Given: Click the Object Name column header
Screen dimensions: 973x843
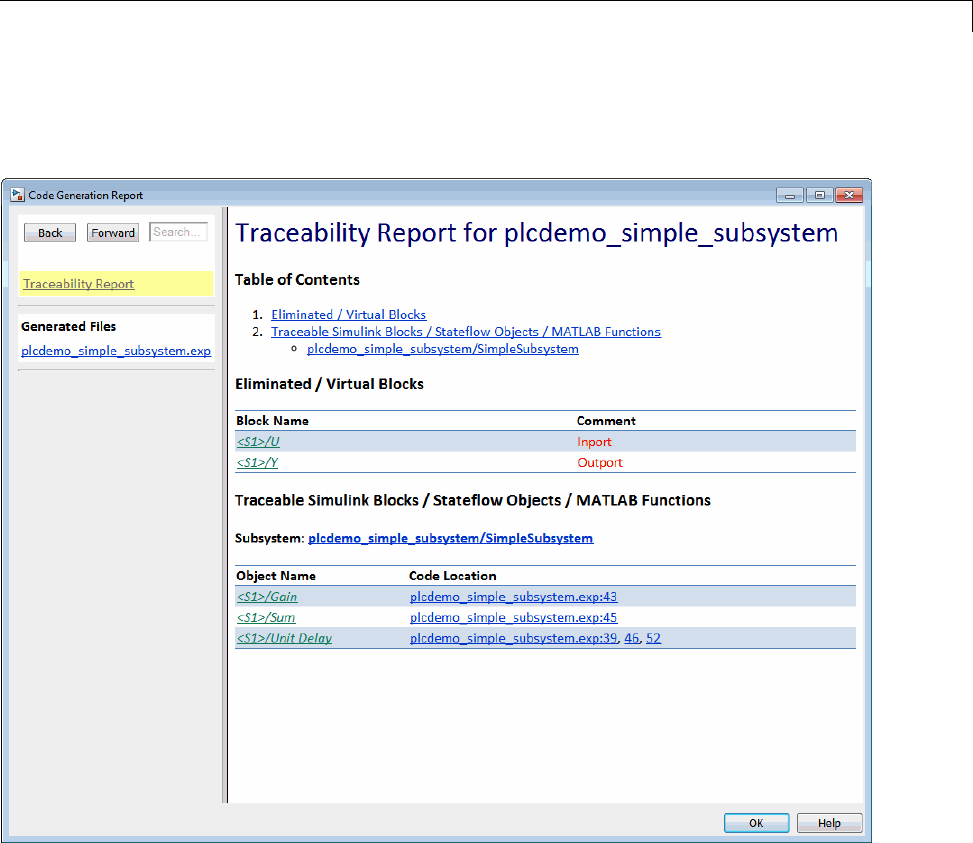Looking at the screenshot, I should [276, 576].
